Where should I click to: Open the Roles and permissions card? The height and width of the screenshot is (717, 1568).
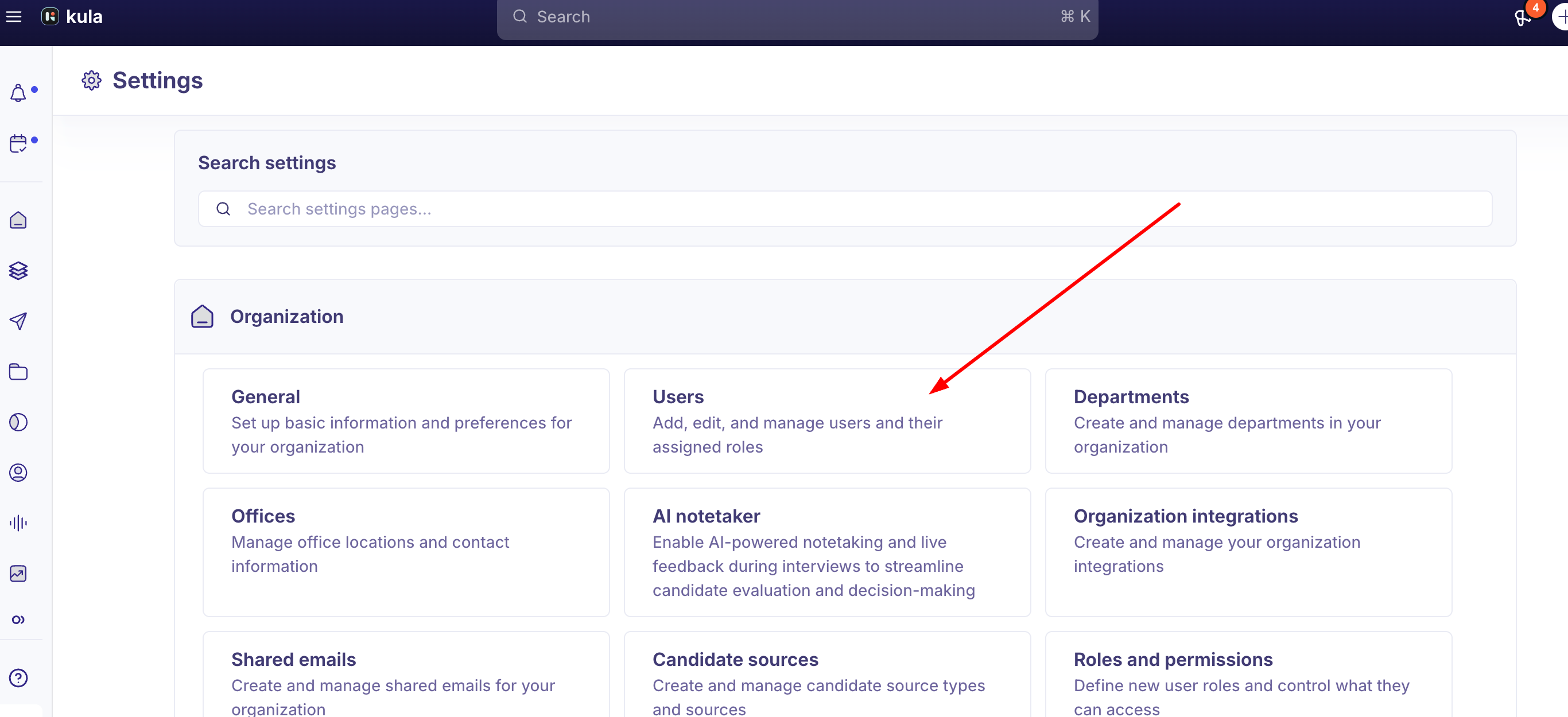tap(1248, 674)
